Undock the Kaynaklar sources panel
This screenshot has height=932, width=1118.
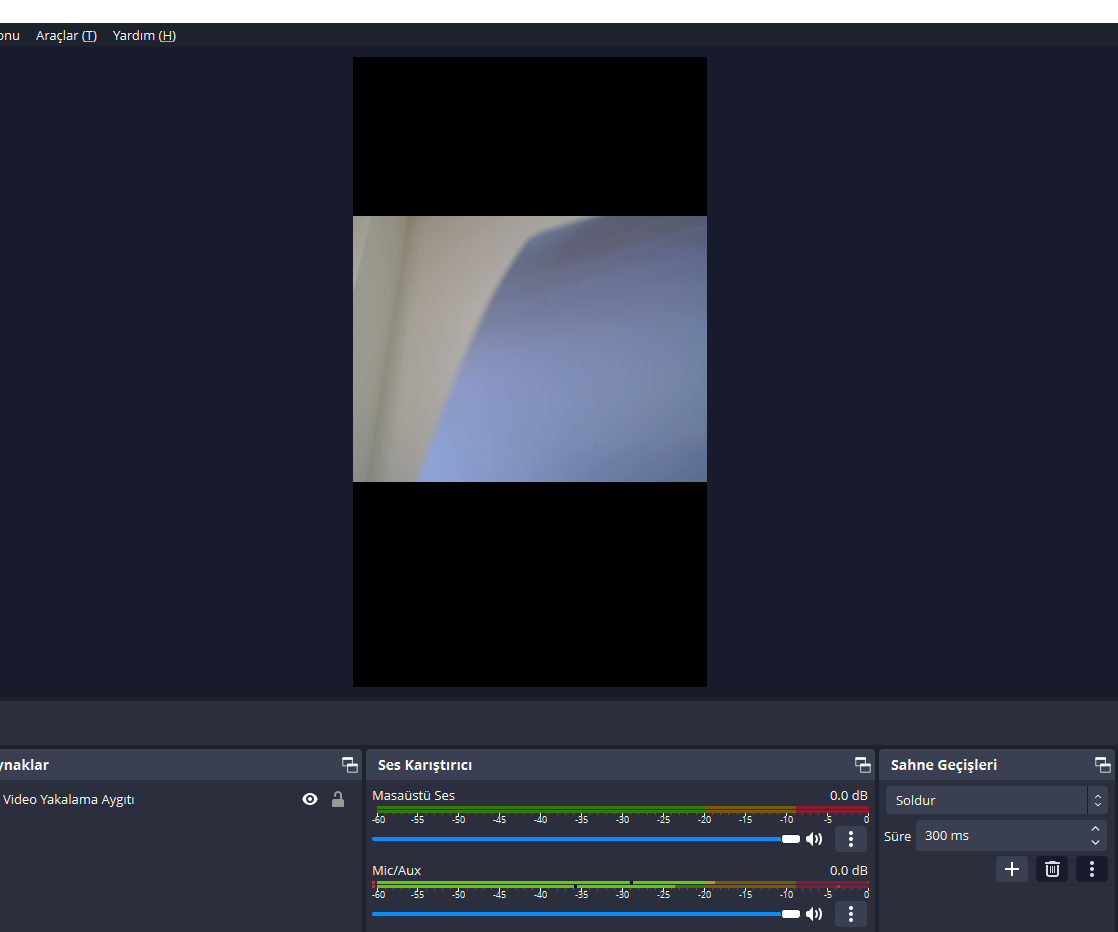[x=350, y=765]
